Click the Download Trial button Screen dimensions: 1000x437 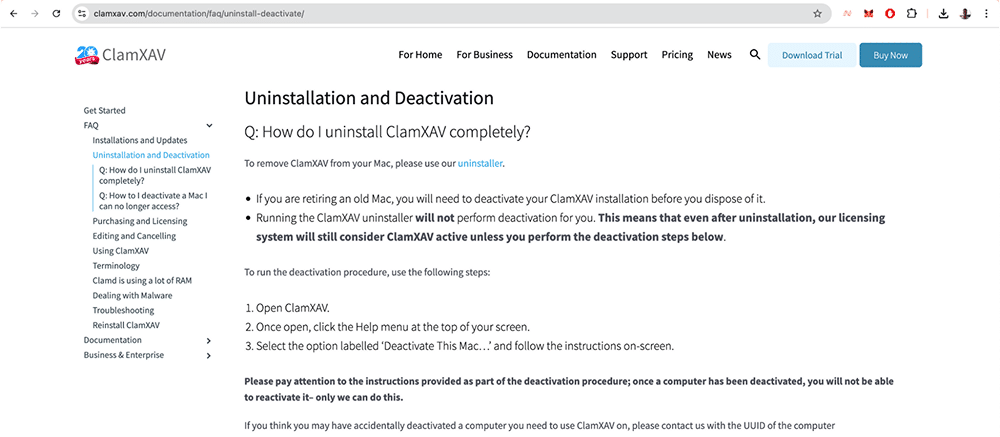[x=812, y=56]
